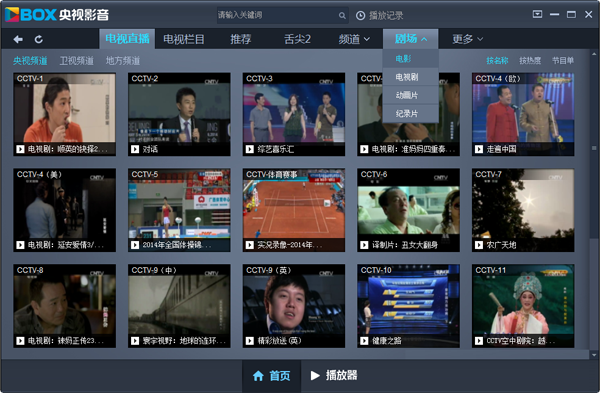This screenshot has height=393, width=600.
Task: Show 央视频道 channel list
Action: [30, 61]
